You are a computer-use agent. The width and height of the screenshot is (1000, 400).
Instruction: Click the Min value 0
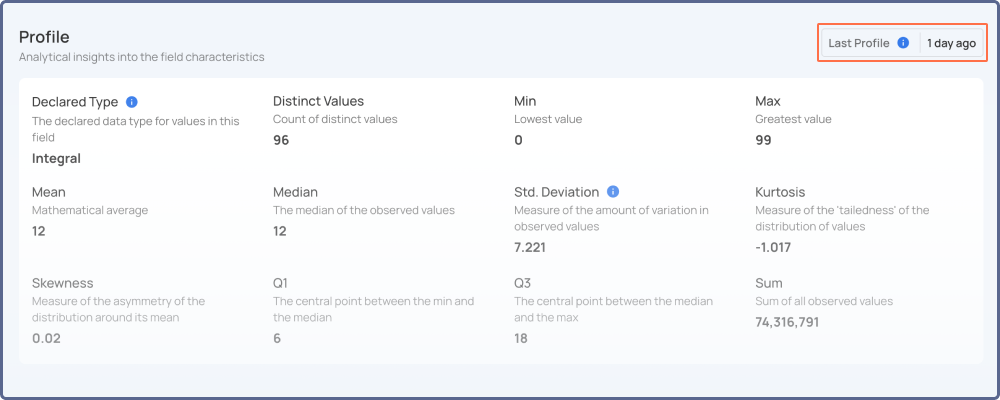(x=518, y=140)
